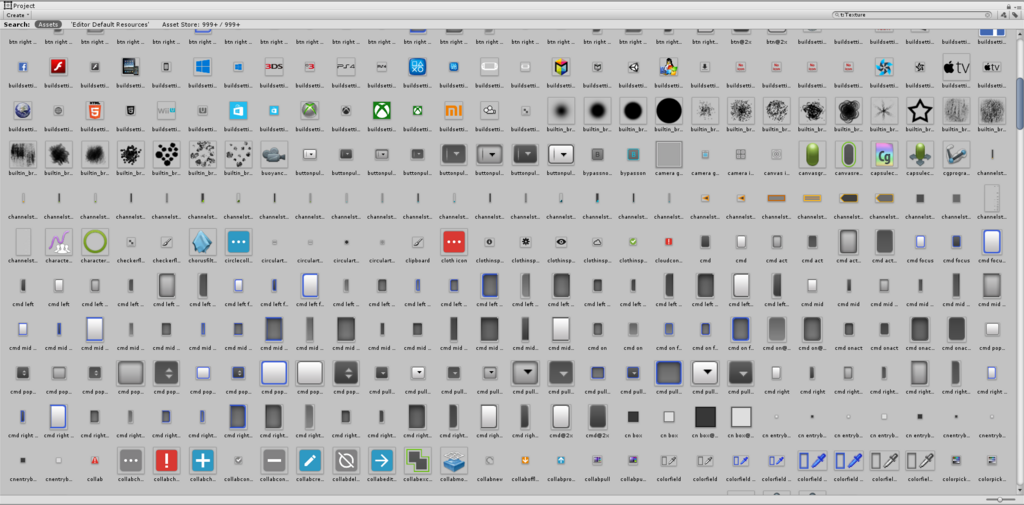Select the large Windows Store bag icon
Image resolution: width=1024 pixels, height=505 pixels.
pyautogui.click(x=238, y=110)
